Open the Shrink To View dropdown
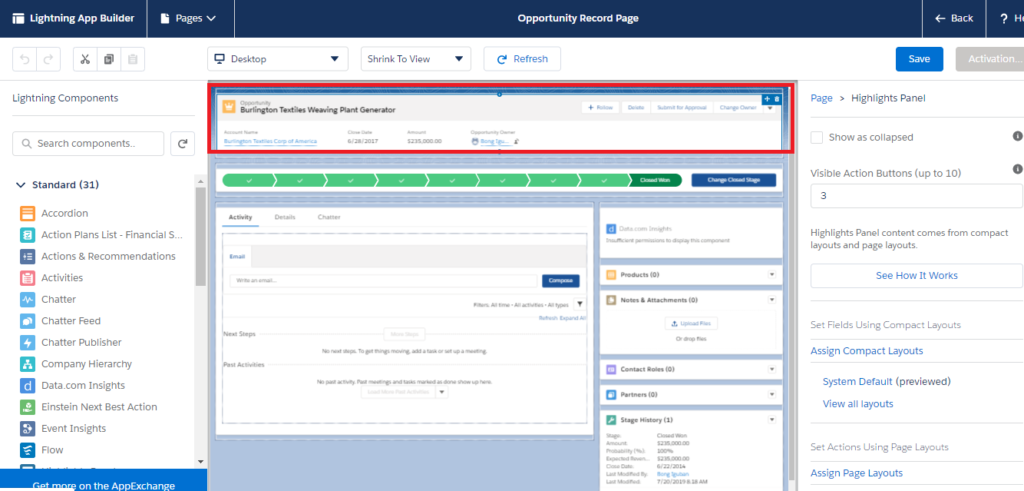Image resolution: width=1024 pixels, height=491 pixels. [415, 59]
